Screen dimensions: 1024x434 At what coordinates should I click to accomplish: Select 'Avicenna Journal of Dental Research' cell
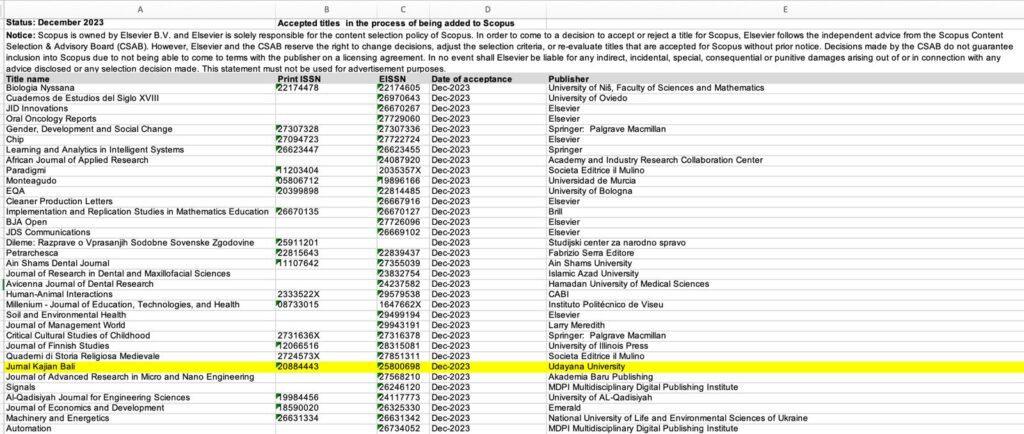(x=140, y=284)
